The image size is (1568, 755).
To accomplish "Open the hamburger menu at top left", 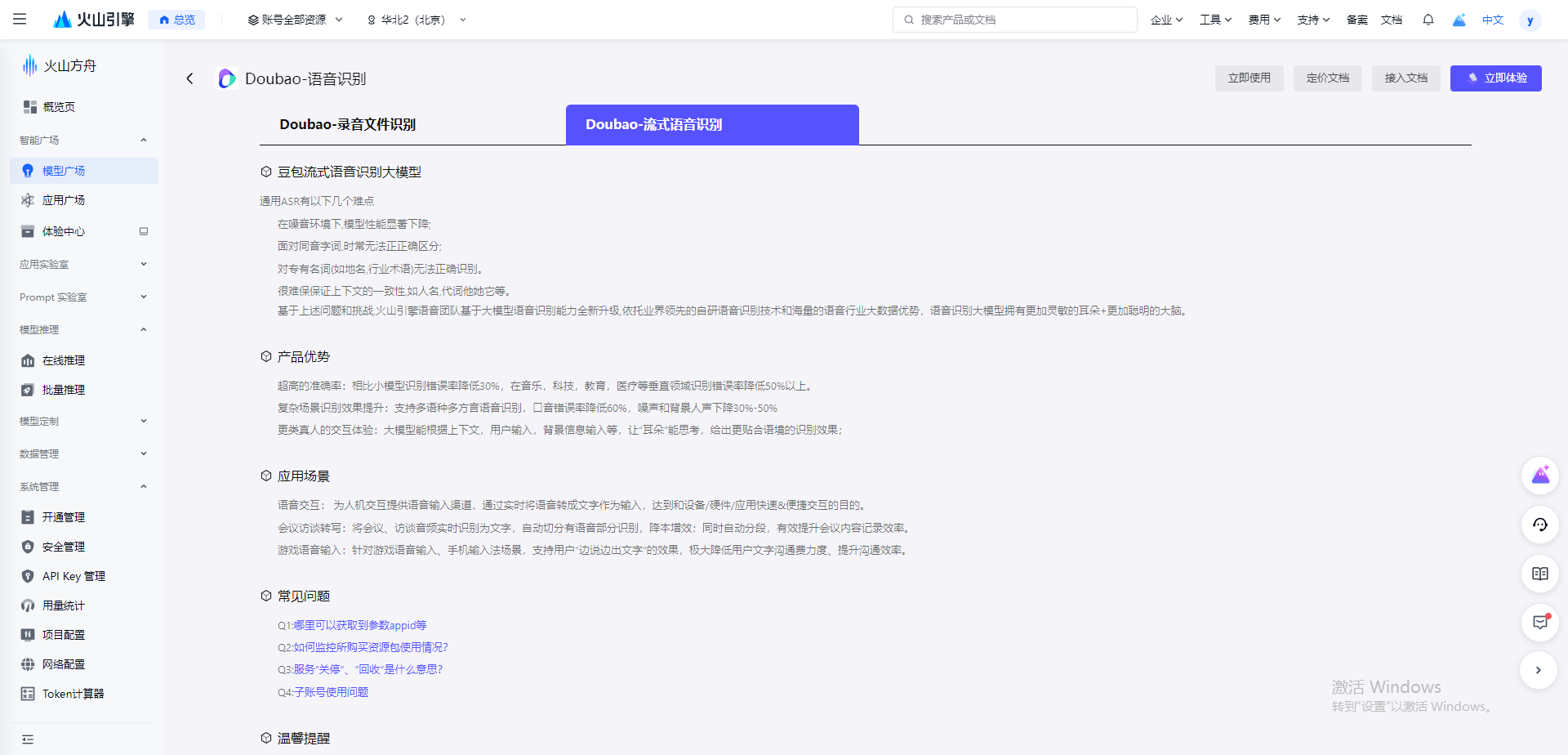I will pos(20,19).
